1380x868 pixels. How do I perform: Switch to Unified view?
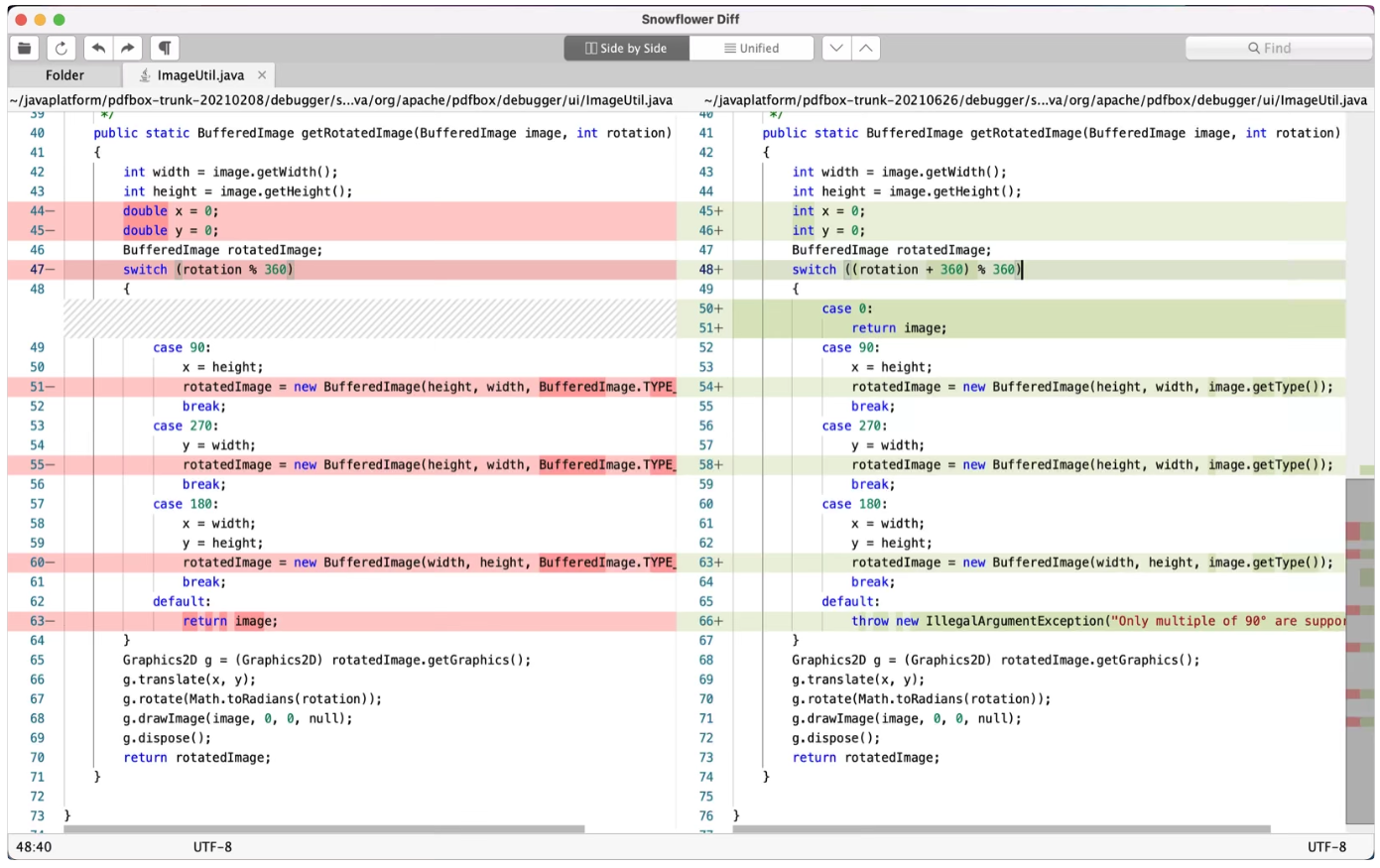(x=752, y=48)
